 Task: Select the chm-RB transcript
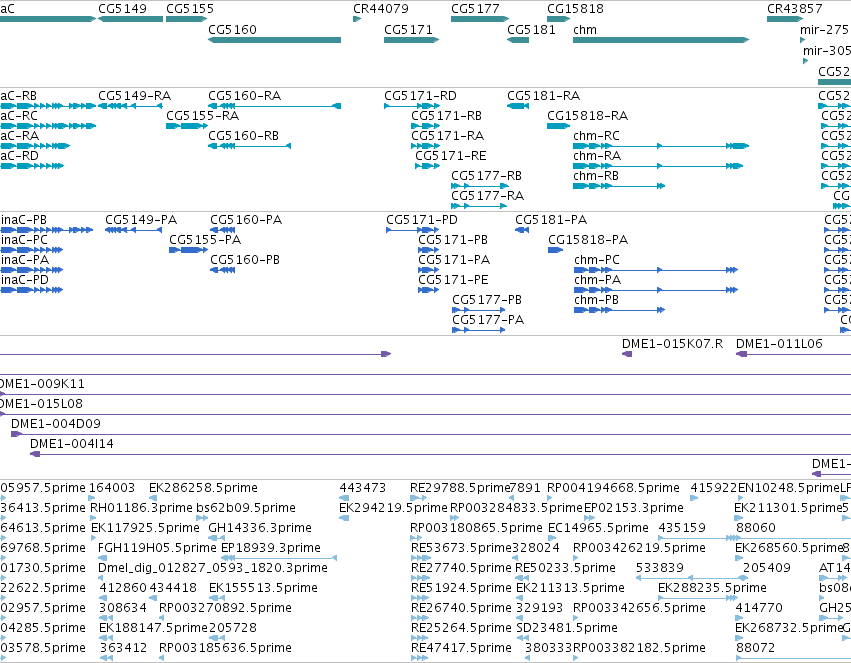coord(619,186)
